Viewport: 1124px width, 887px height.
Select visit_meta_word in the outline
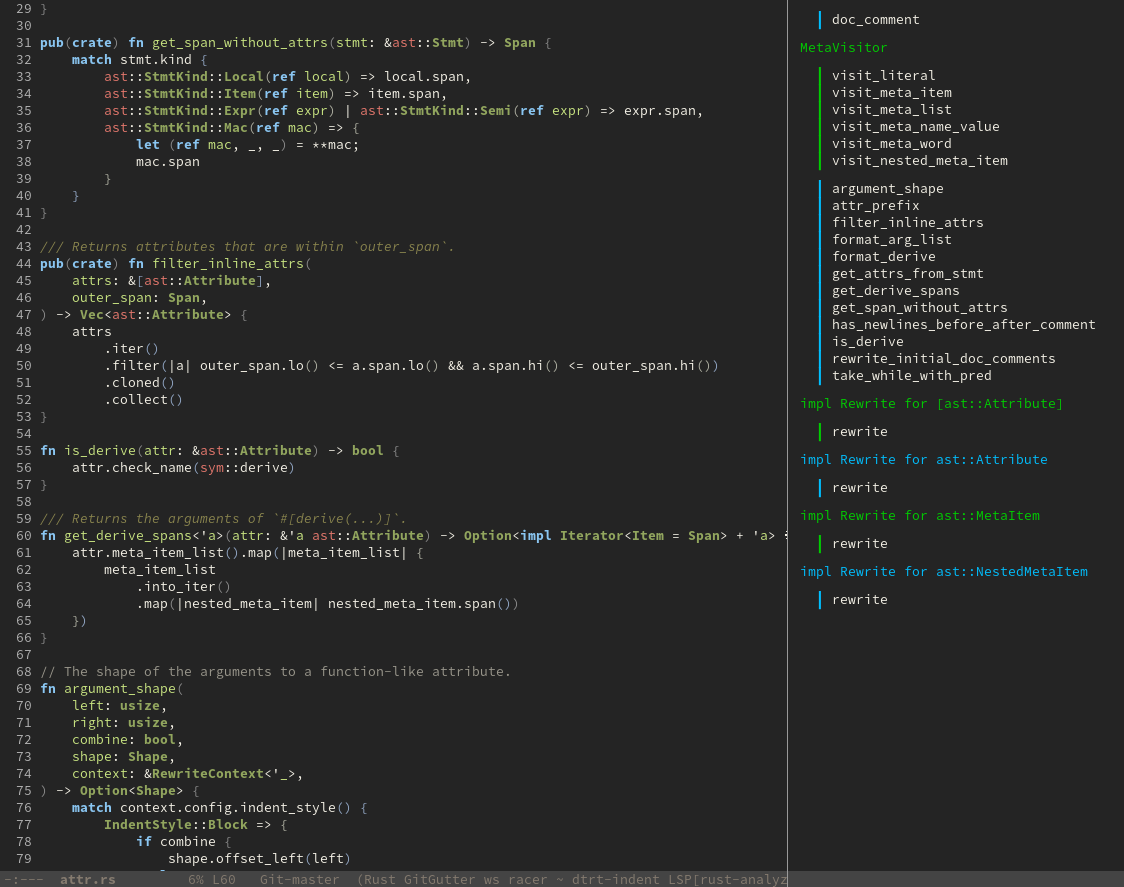[892, 143]
